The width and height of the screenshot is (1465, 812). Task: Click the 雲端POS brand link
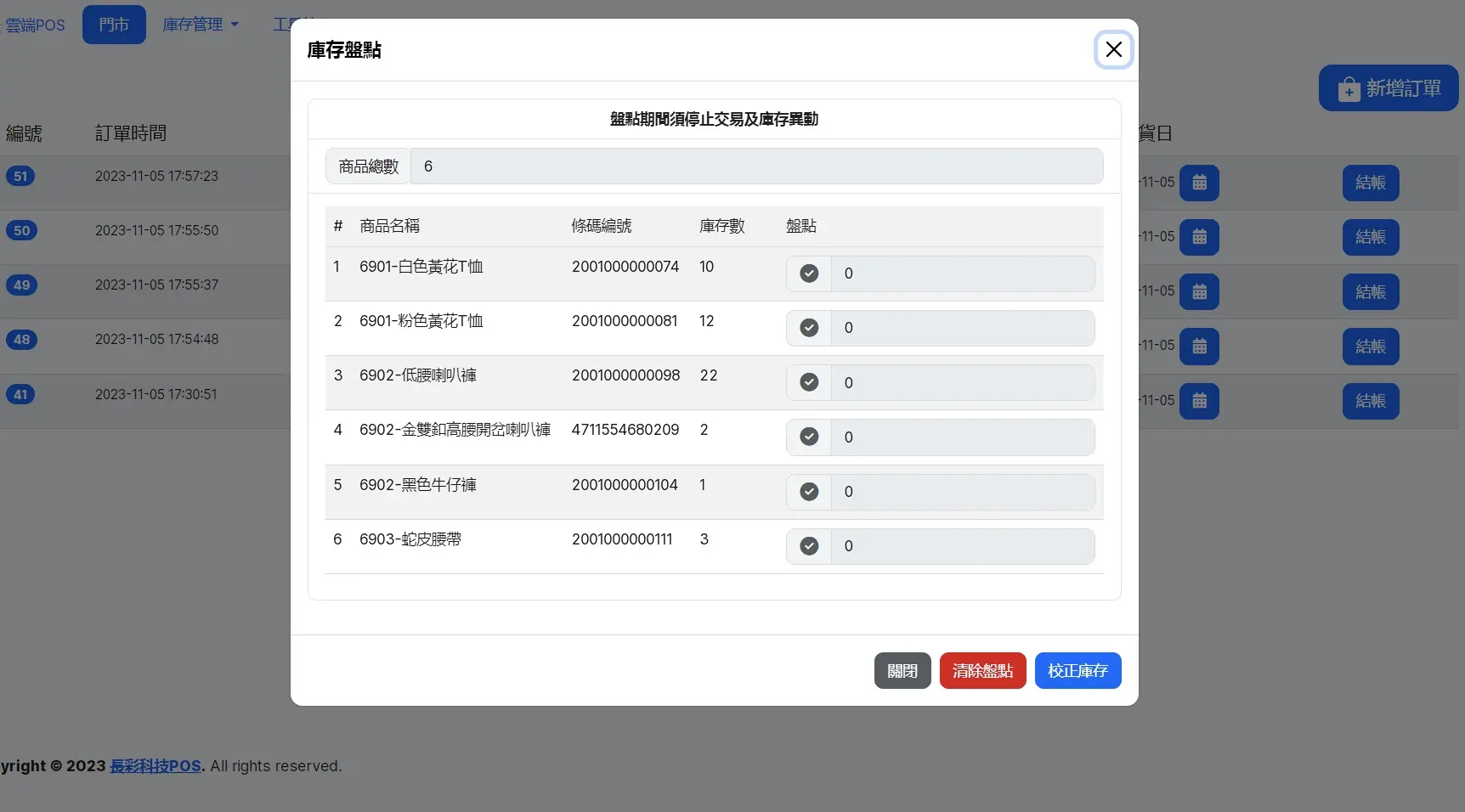35,25
